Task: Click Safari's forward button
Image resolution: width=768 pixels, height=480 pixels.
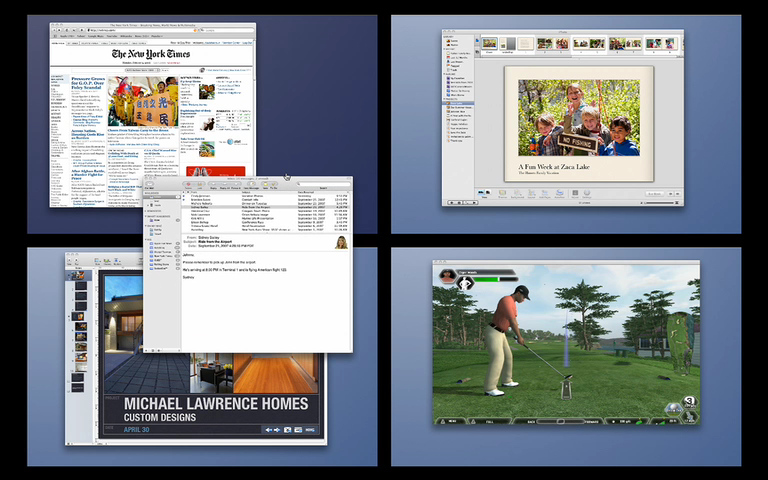Action: pyautogui.click(x=59, y=30)
